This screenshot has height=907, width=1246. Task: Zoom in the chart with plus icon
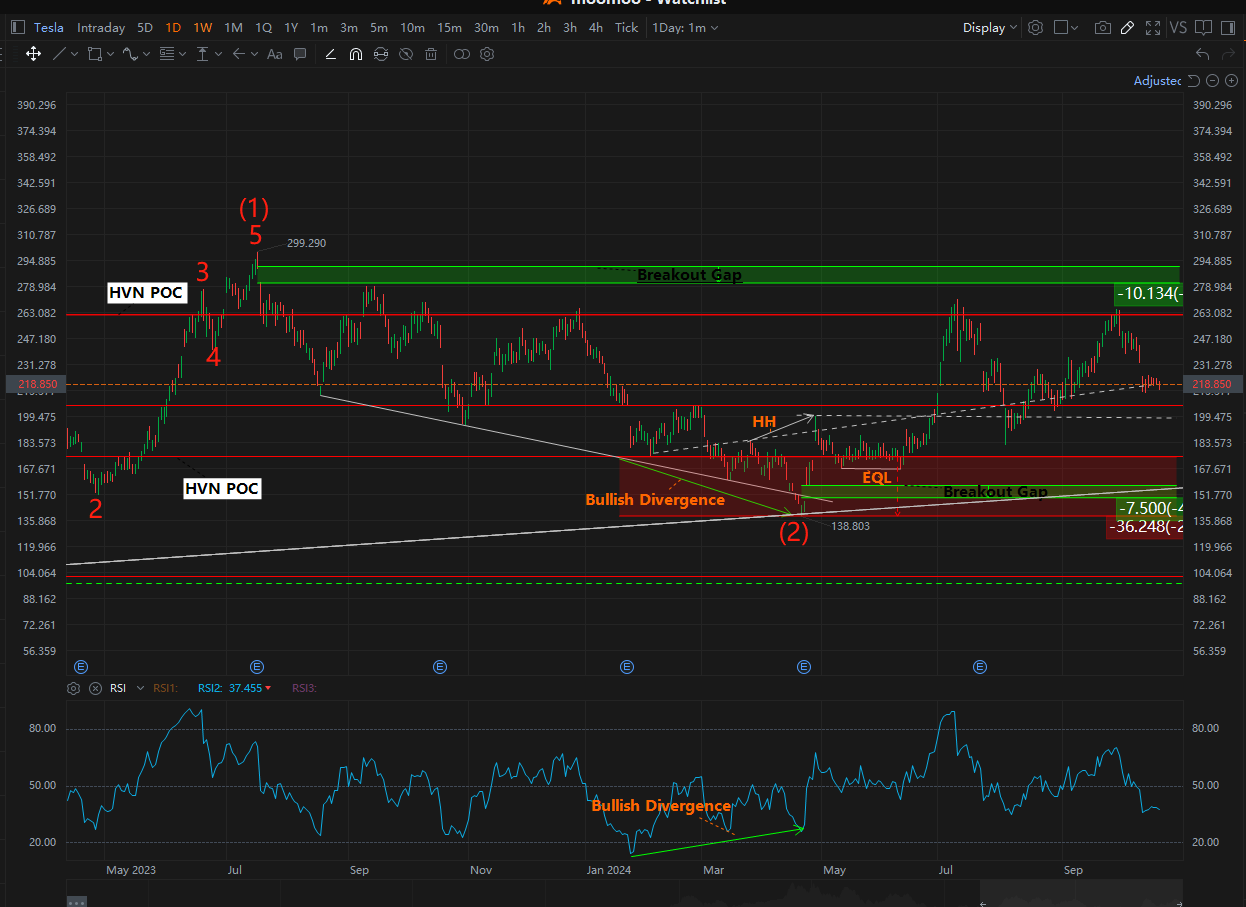pyautogui.click(x=1231, y=81)
